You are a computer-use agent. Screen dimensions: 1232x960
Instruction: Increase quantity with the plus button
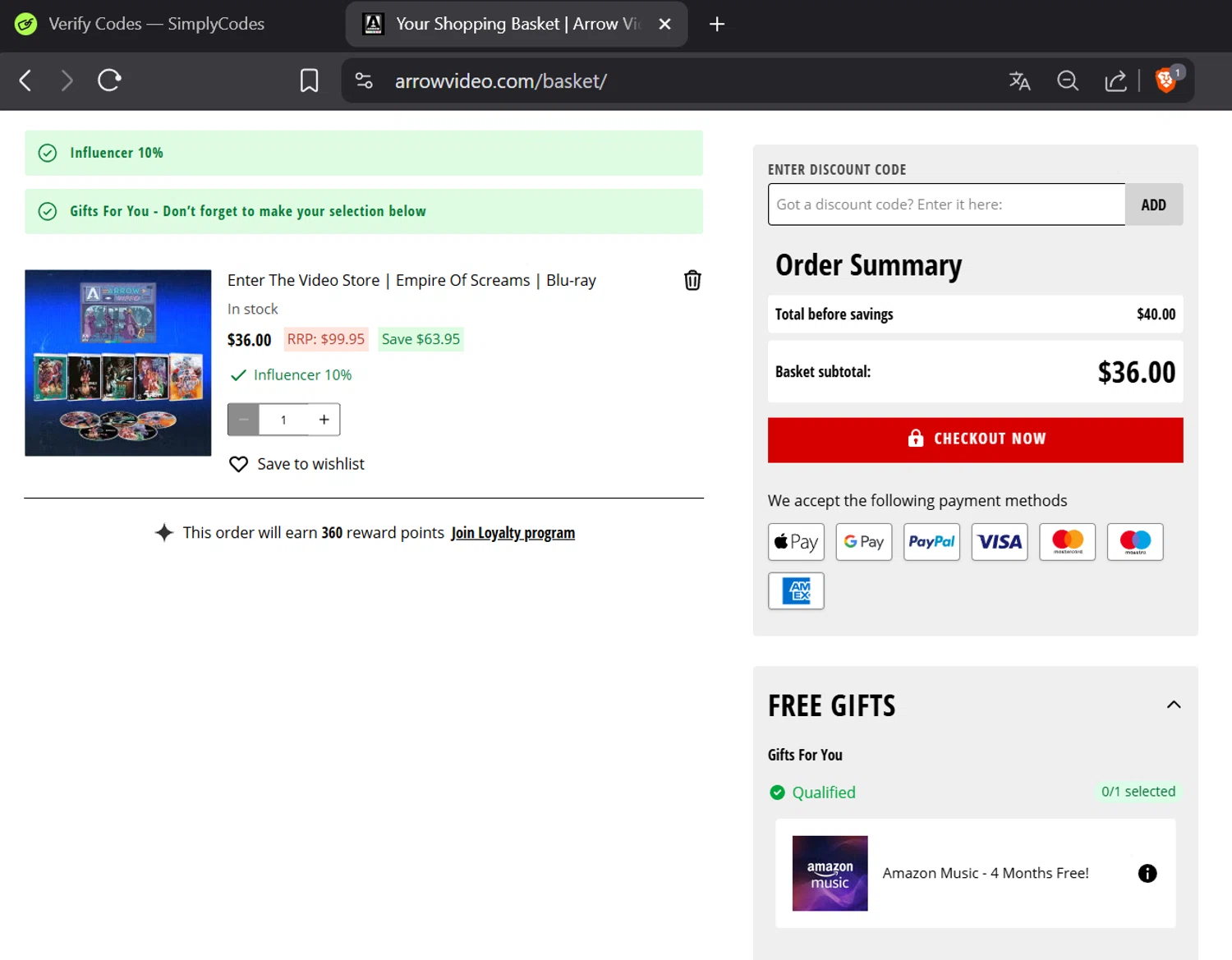(324, 420)
